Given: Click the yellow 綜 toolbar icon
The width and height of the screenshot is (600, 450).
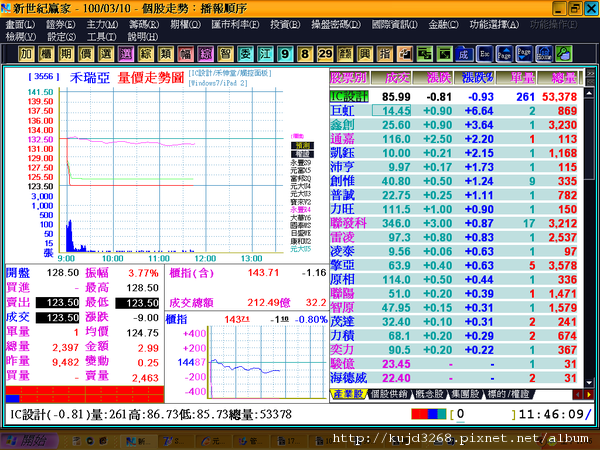Looking at the screenshot, I should [145, 54].
